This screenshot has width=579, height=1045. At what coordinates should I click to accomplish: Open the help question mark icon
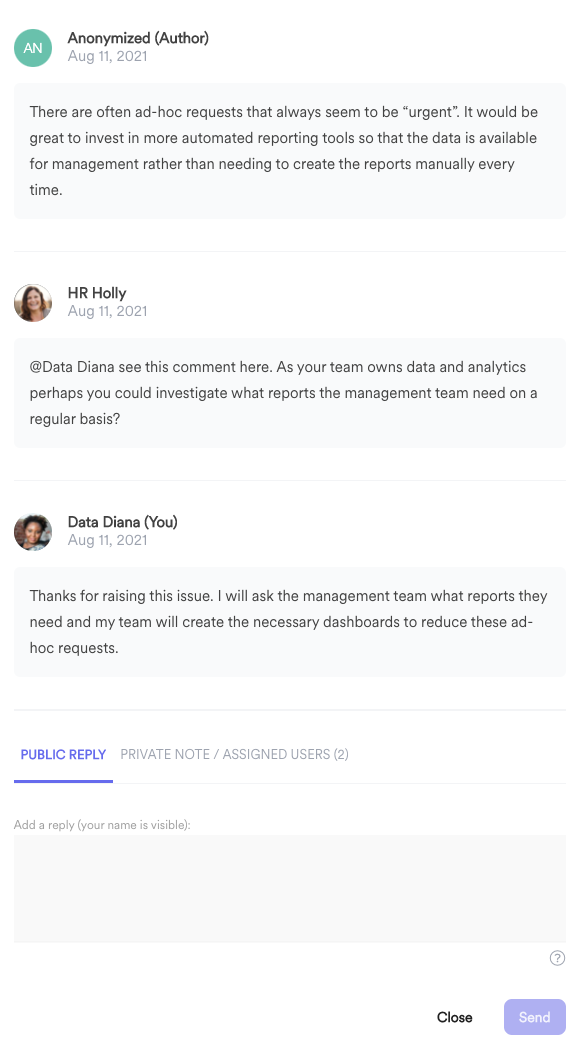click(x=557, y=958)
